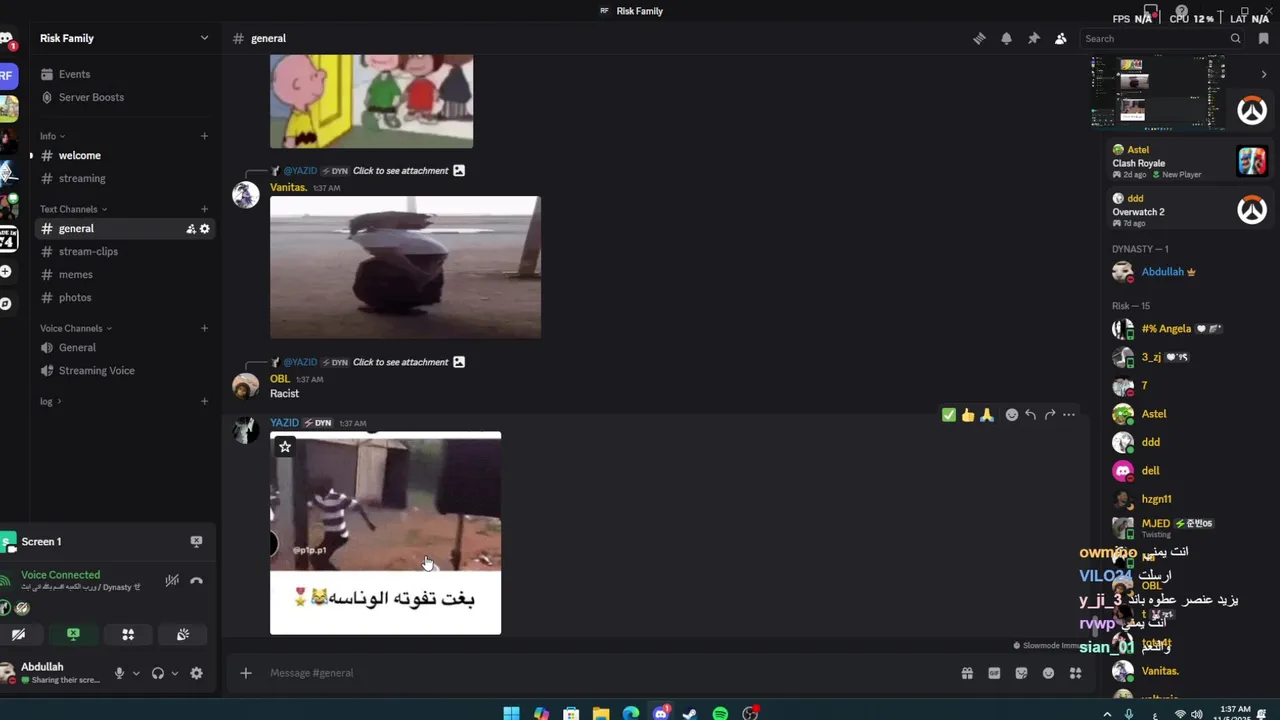1280x720 pixels.
Task: Collapse the Text Channels category
Action: coord(73,209)
